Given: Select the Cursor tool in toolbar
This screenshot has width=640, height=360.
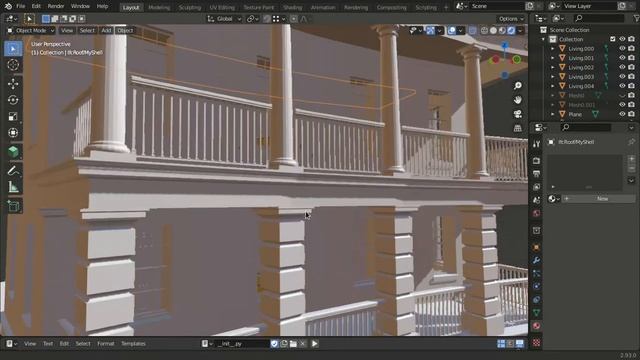Looking at the screenshot, I should pyautogui.click(x=13, y=65).
